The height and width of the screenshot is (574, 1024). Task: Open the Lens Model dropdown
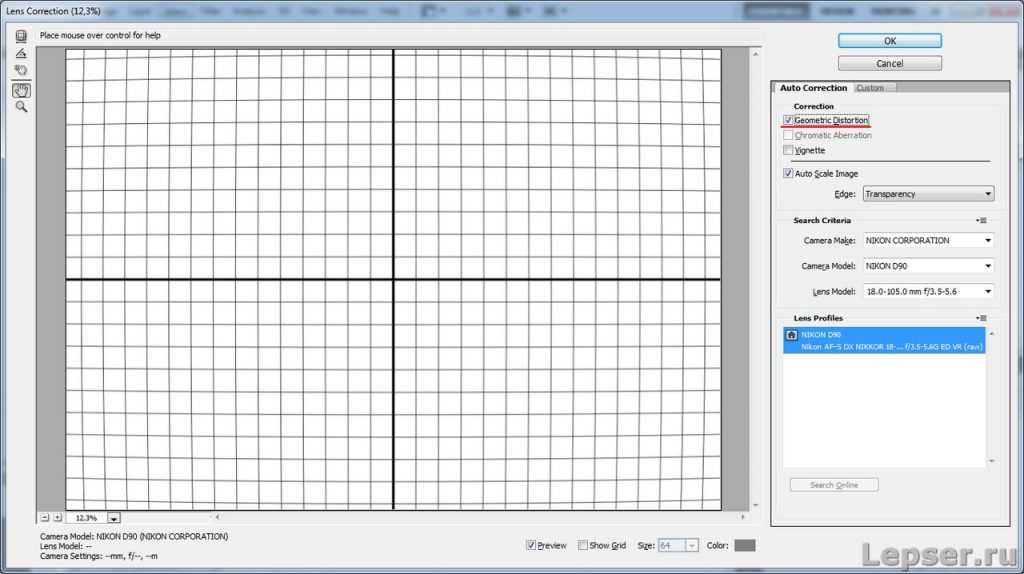[928, 291]
